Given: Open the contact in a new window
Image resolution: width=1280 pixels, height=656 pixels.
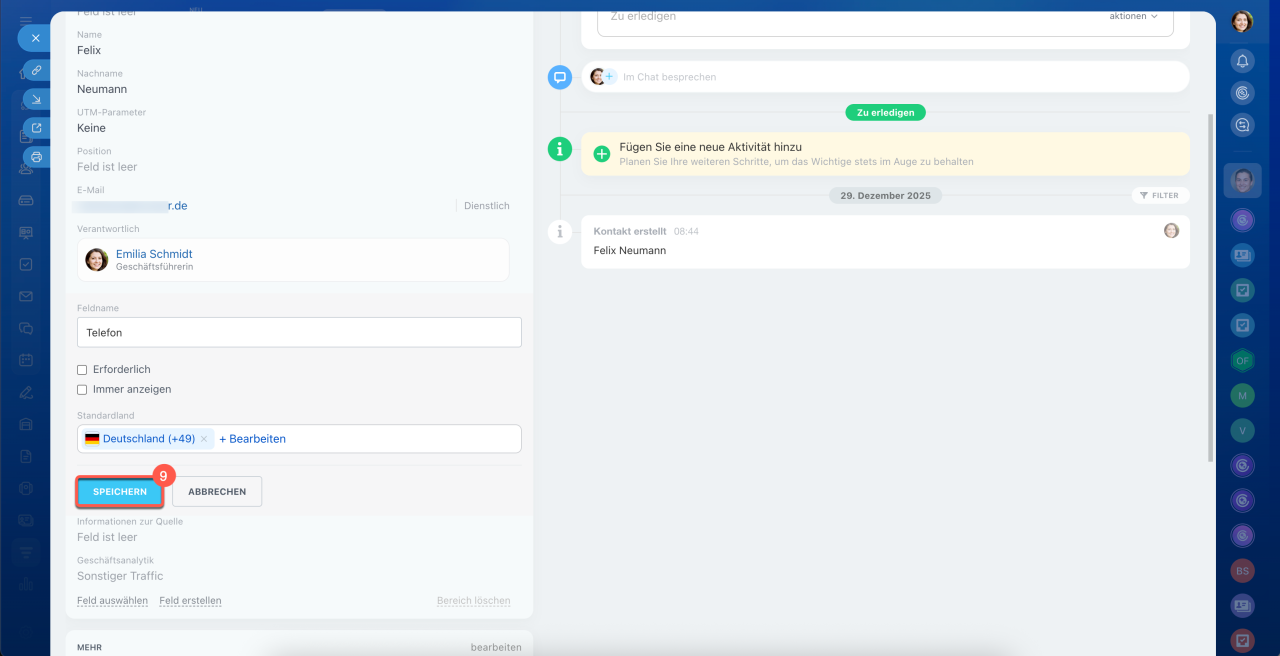Looking at the screenshot, I should [x=36, y=128].
